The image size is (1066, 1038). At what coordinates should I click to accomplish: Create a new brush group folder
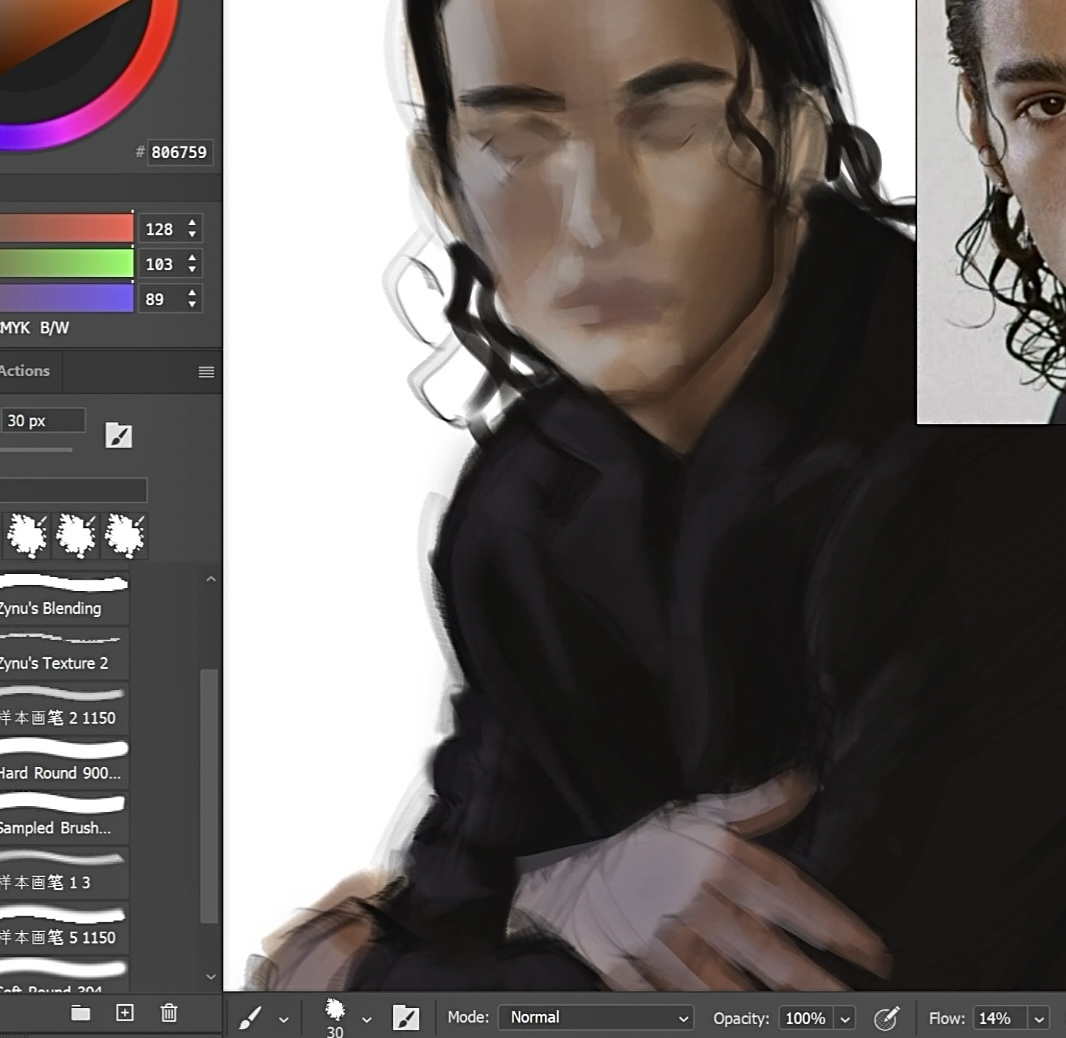[81, 1013]
